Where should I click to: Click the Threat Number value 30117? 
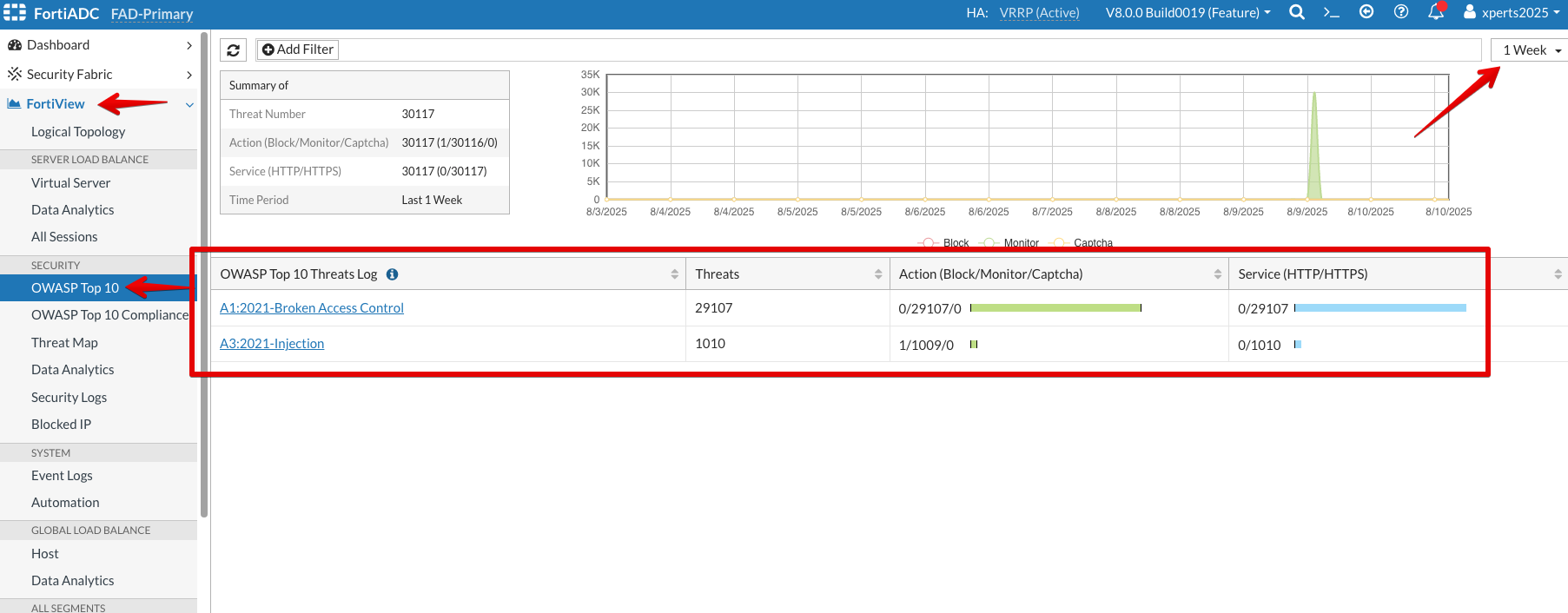pos(418,114)
